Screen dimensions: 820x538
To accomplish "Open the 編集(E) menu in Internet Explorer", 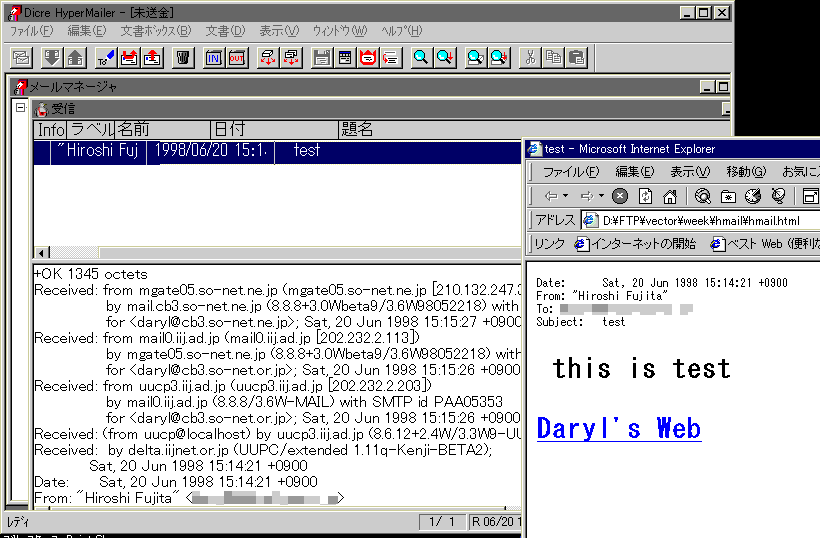I will [x=634, y=171].
